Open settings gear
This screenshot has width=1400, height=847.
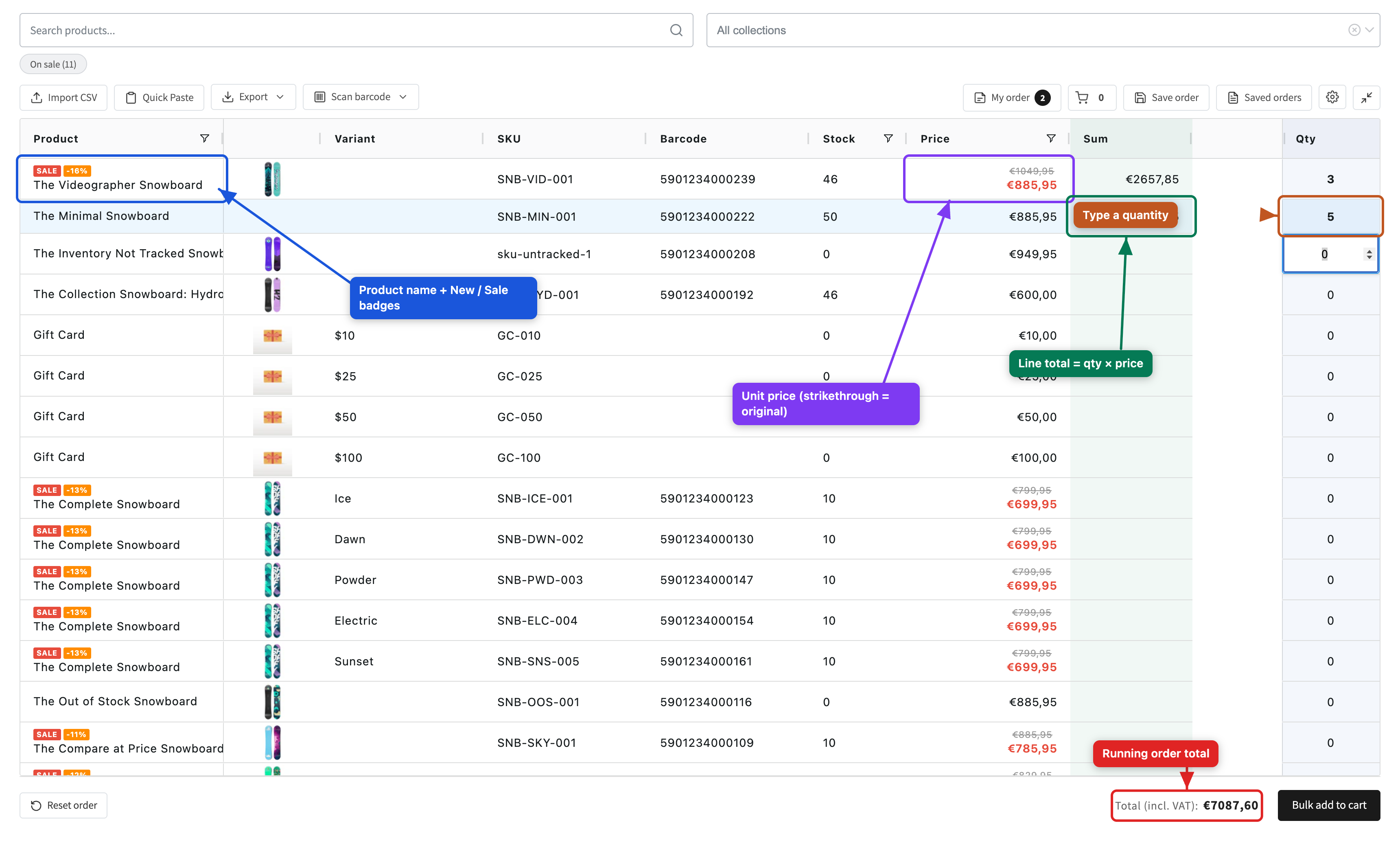click(1332, 97)
